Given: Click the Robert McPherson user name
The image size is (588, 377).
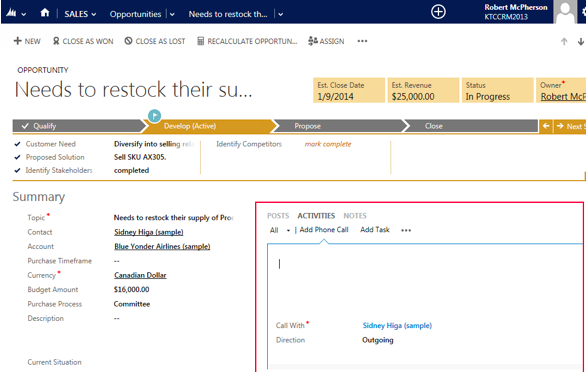Looking at the screenshot, I should click(516, 7).
